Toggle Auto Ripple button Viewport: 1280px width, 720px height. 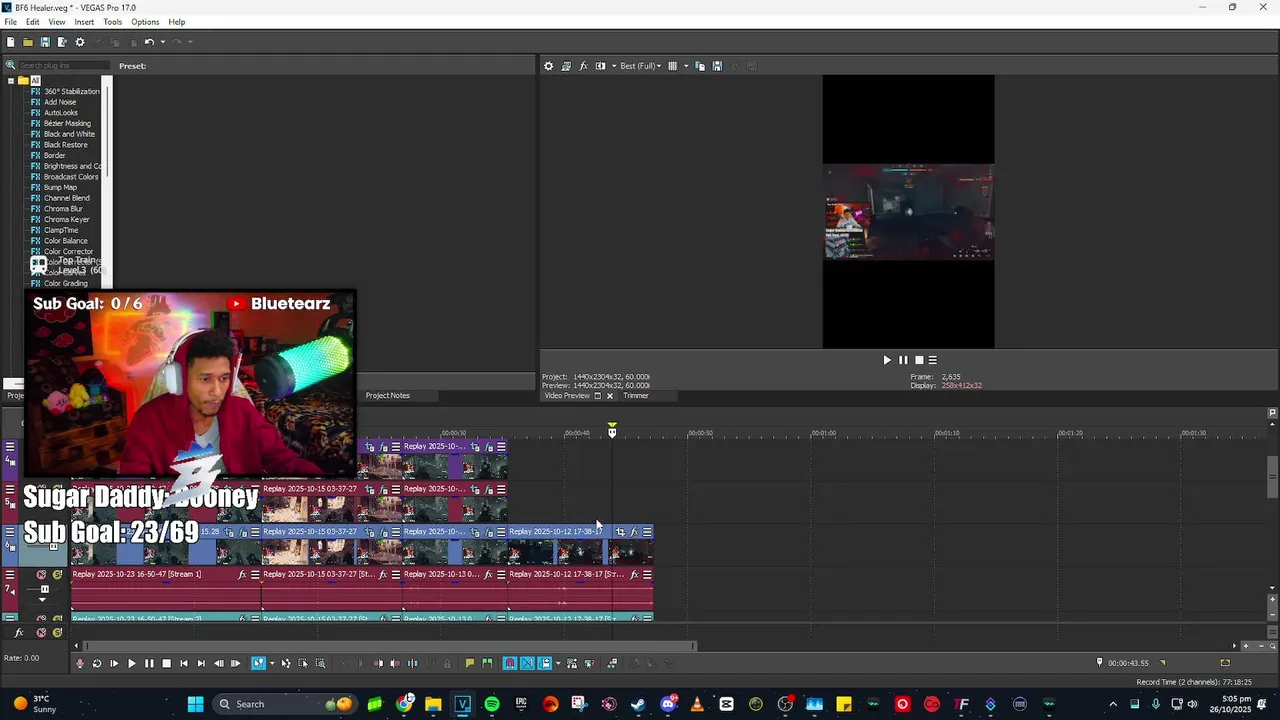click(x=545, y=663)
